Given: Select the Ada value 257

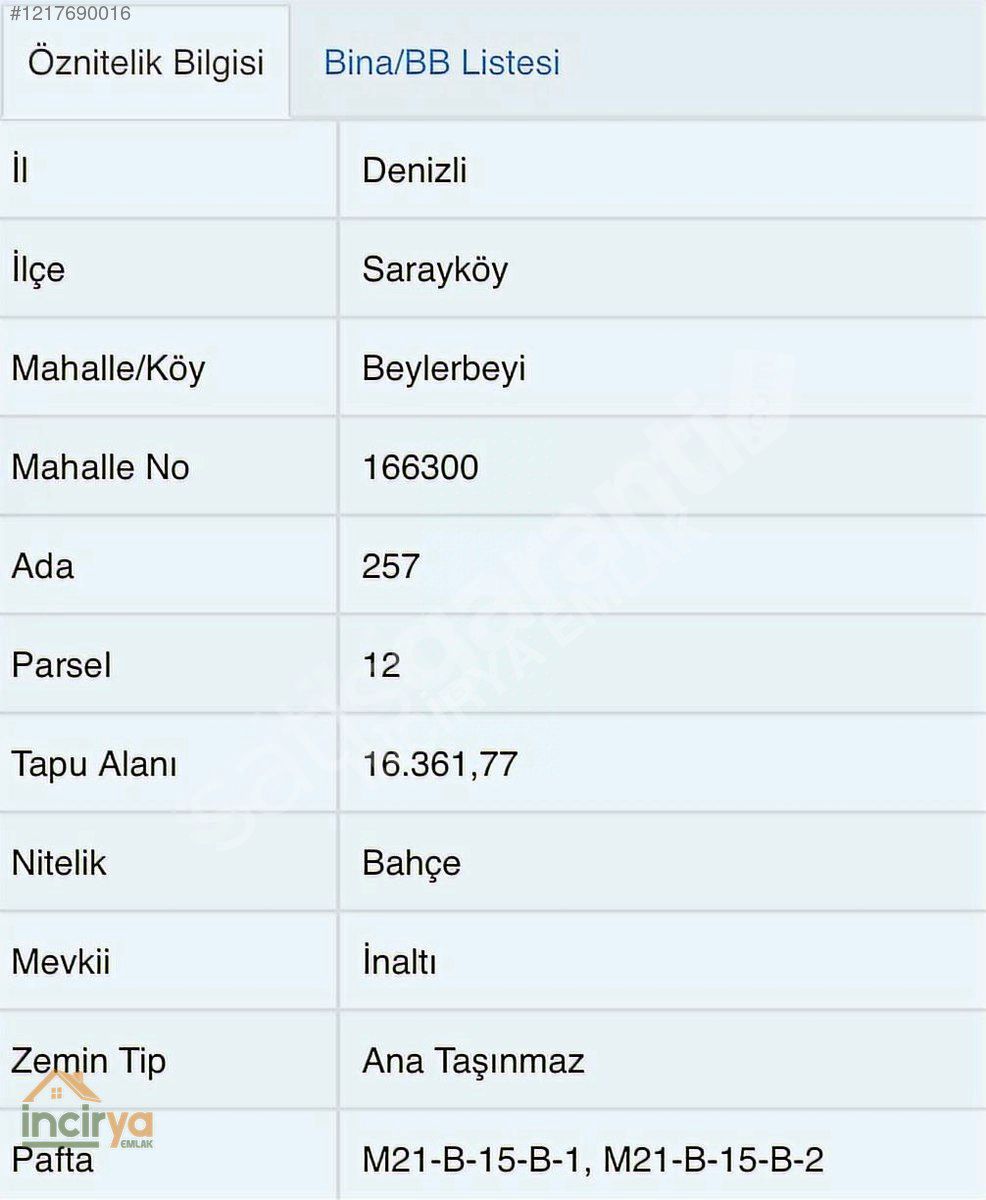Looking at the screenshot, I should tap(391, 566).
